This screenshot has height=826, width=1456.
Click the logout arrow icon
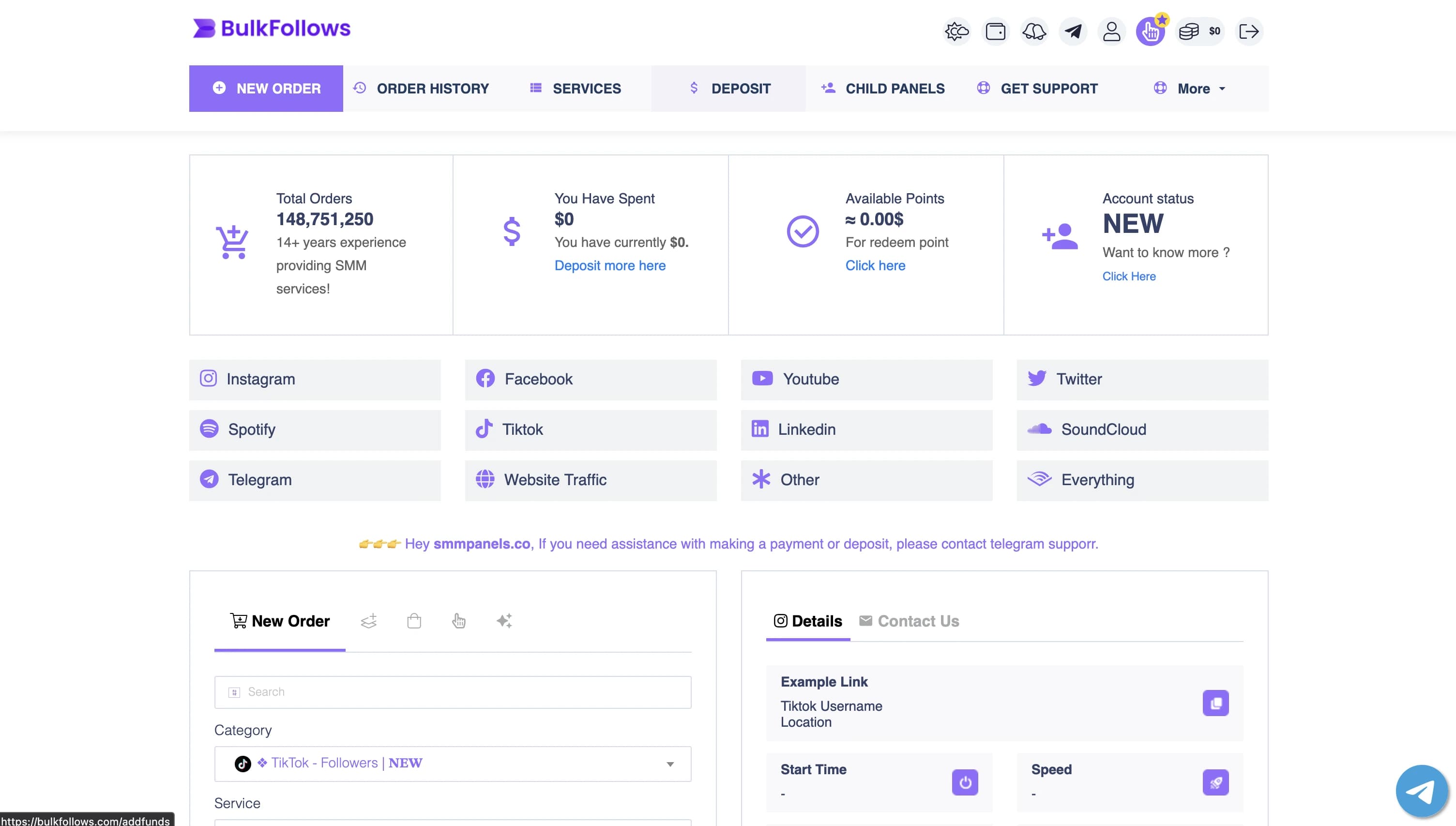pos(1248,31)
